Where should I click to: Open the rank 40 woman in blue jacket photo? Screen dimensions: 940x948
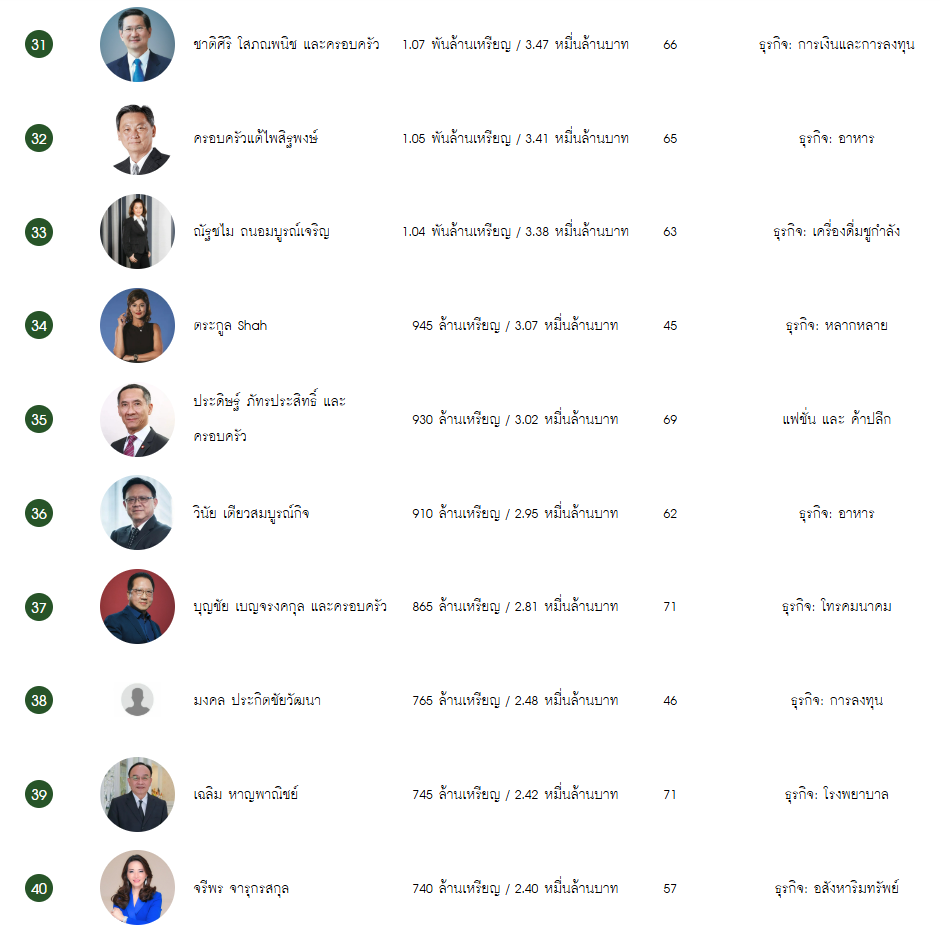[x=137, y=888]
